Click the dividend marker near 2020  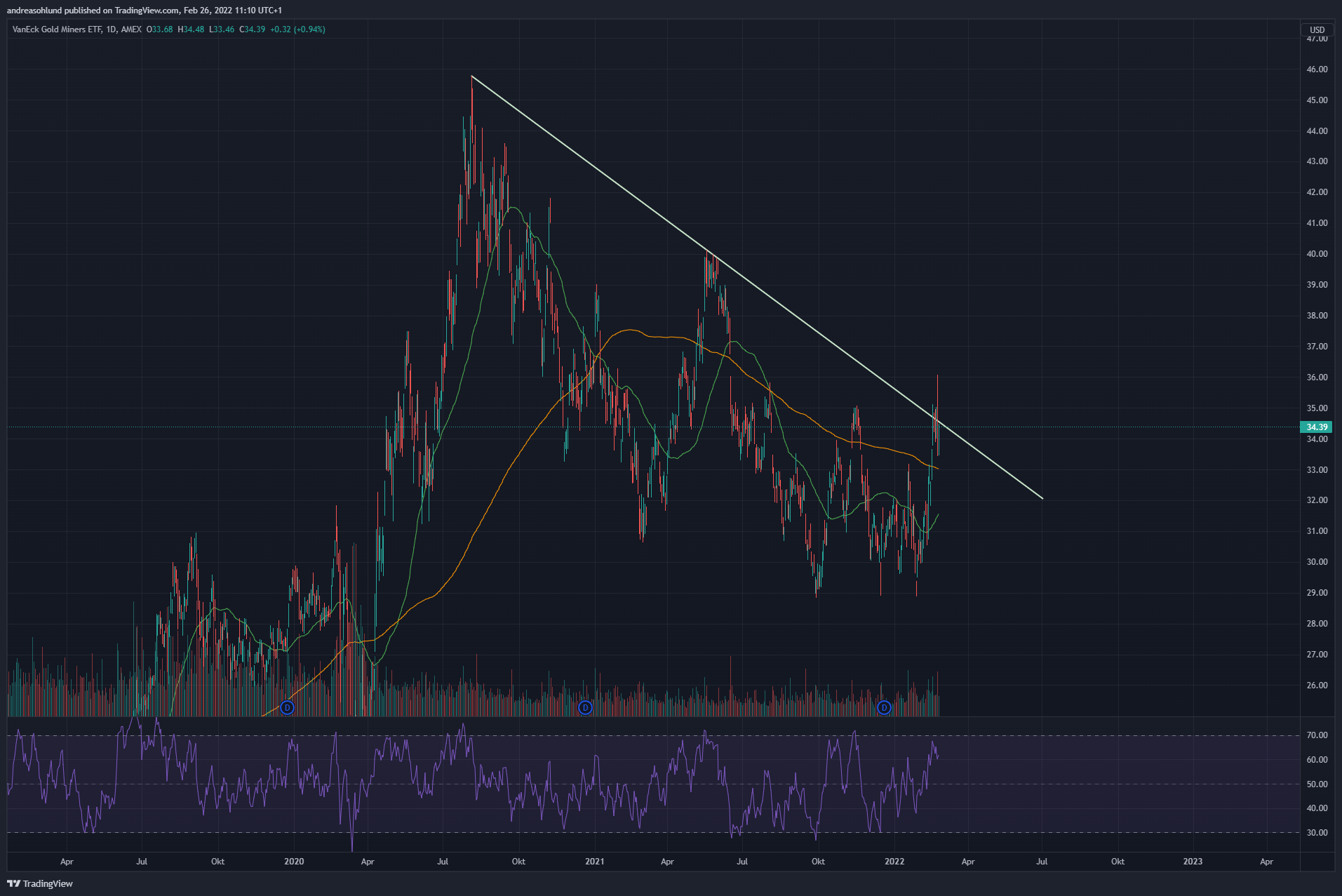coord(286,707)
